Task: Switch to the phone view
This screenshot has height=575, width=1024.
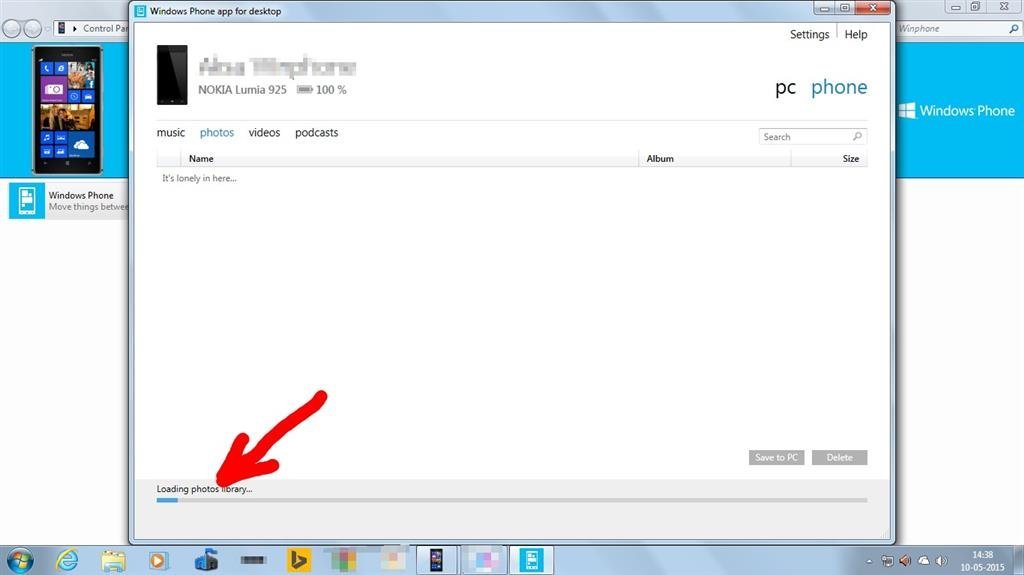Action: tap(839, 87)
